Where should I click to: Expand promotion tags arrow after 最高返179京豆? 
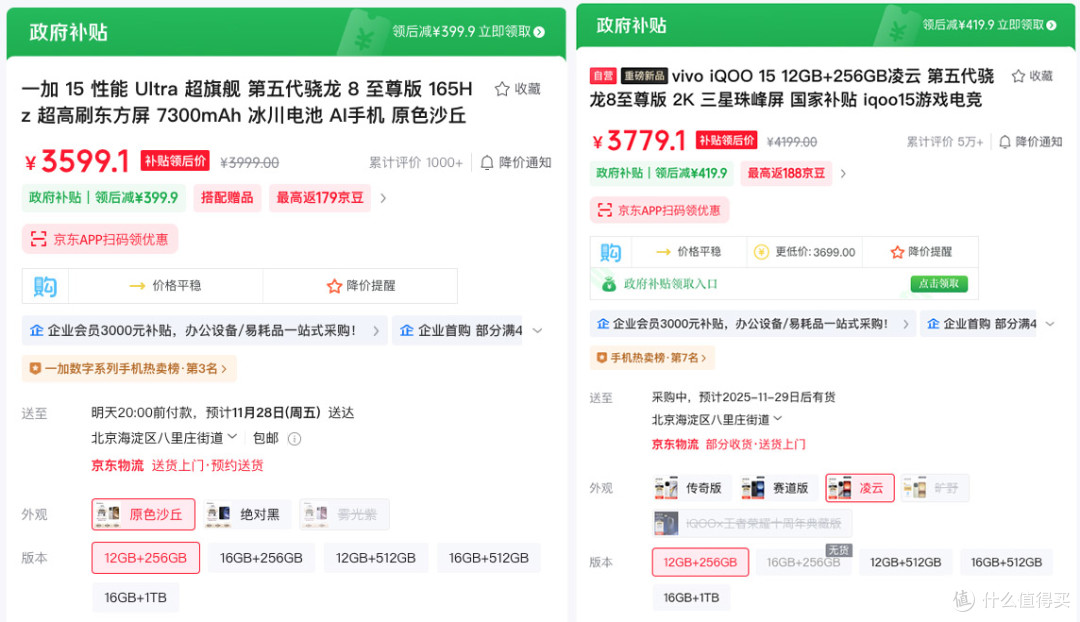tap(384, 198)
